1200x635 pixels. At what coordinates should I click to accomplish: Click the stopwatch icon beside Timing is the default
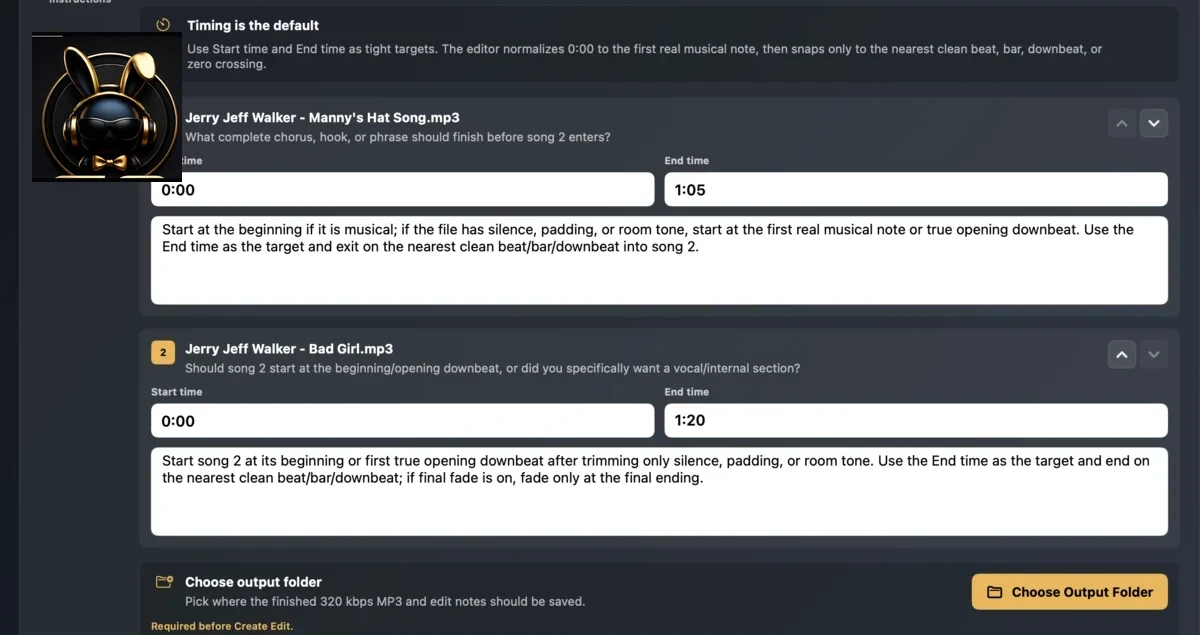(163, 25)
